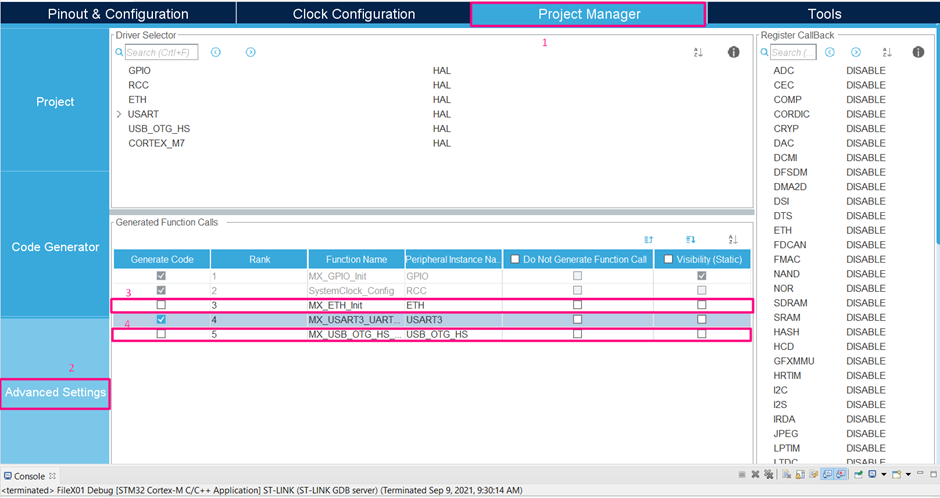Image resolution: width=940 pixels, height=498 pixels.
Task: Toggle console scroll lock
Action: pos(800,475)
